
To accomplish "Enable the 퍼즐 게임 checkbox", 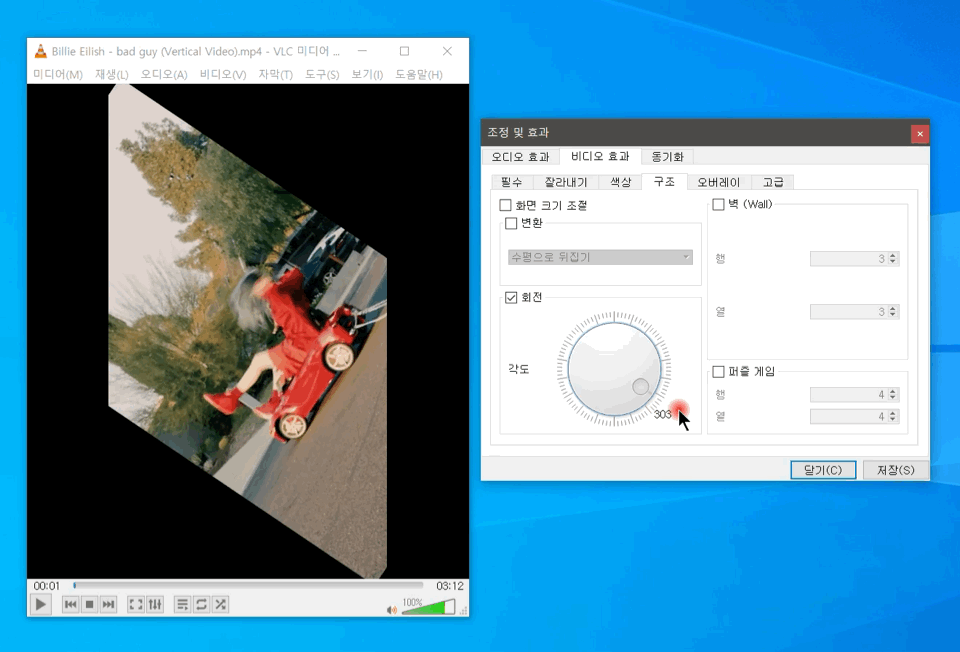I will (x=718, y=372).
